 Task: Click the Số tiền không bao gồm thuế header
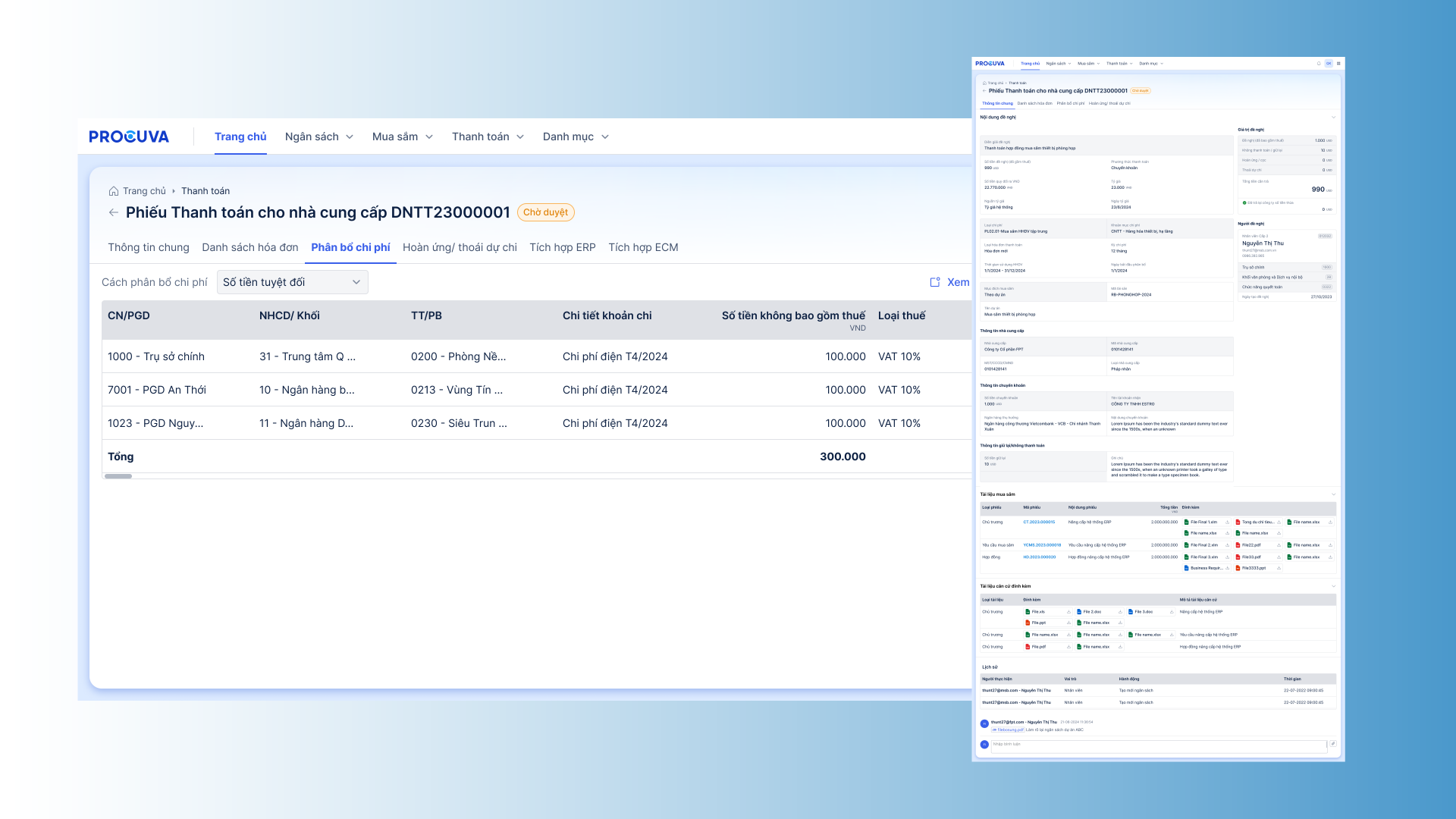(x=793, y=315)
